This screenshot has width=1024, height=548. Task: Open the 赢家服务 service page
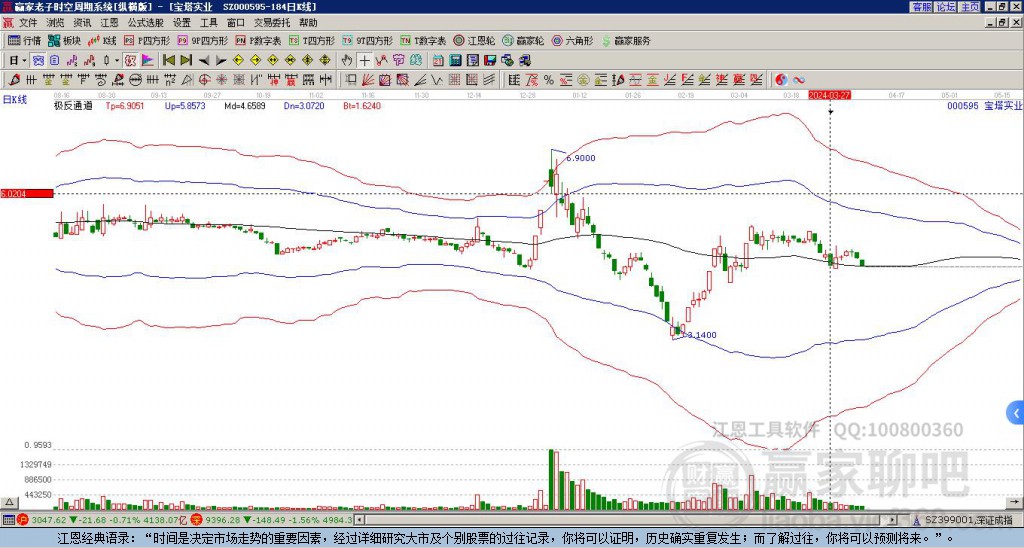coord(626,40)
